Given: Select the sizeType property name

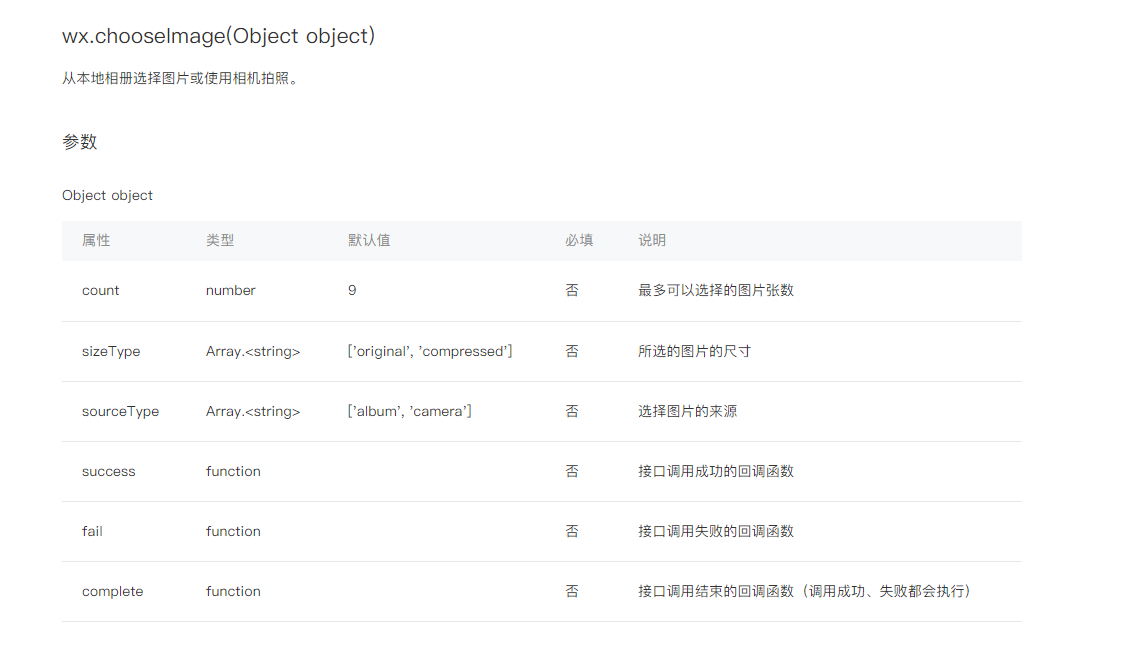Looking at the screenshot, I should pos(111,352).
